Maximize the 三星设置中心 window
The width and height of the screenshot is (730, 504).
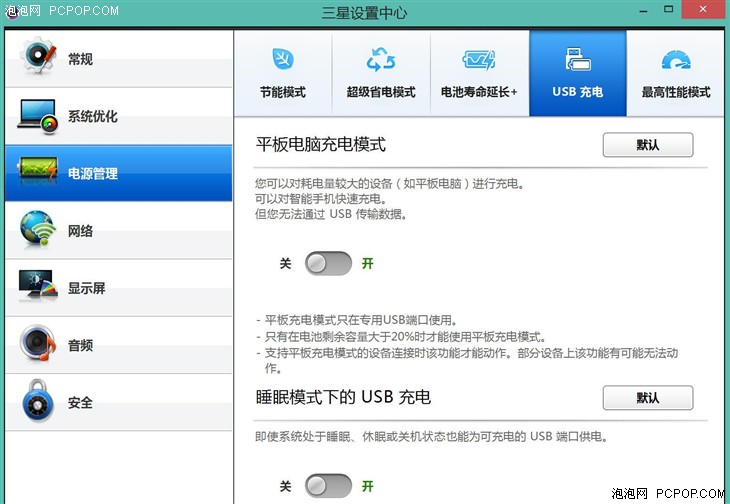point(669,9)
